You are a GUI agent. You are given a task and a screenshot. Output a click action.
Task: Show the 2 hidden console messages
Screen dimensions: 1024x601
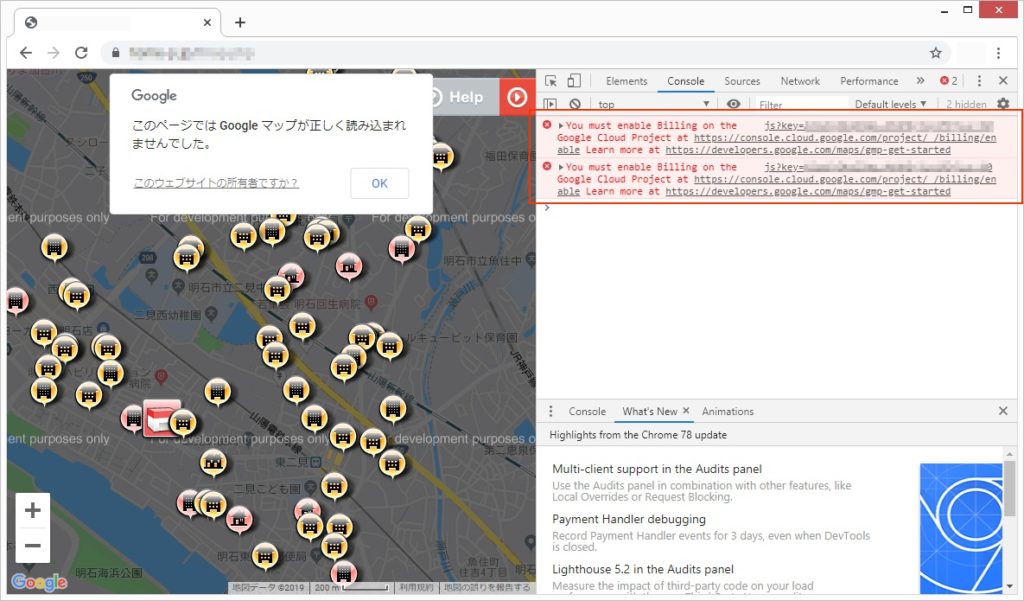click(966, 103)
